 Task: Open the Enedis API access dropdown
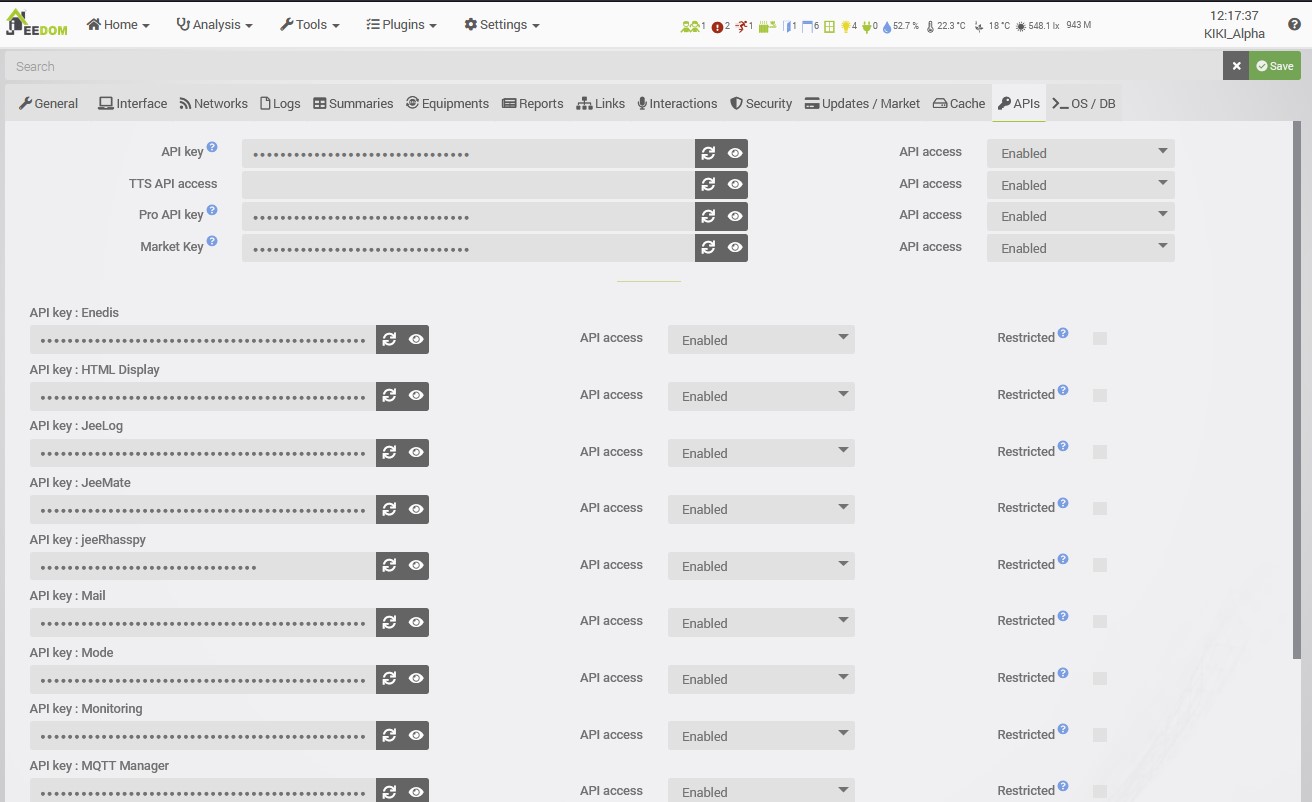pos(761,340)
